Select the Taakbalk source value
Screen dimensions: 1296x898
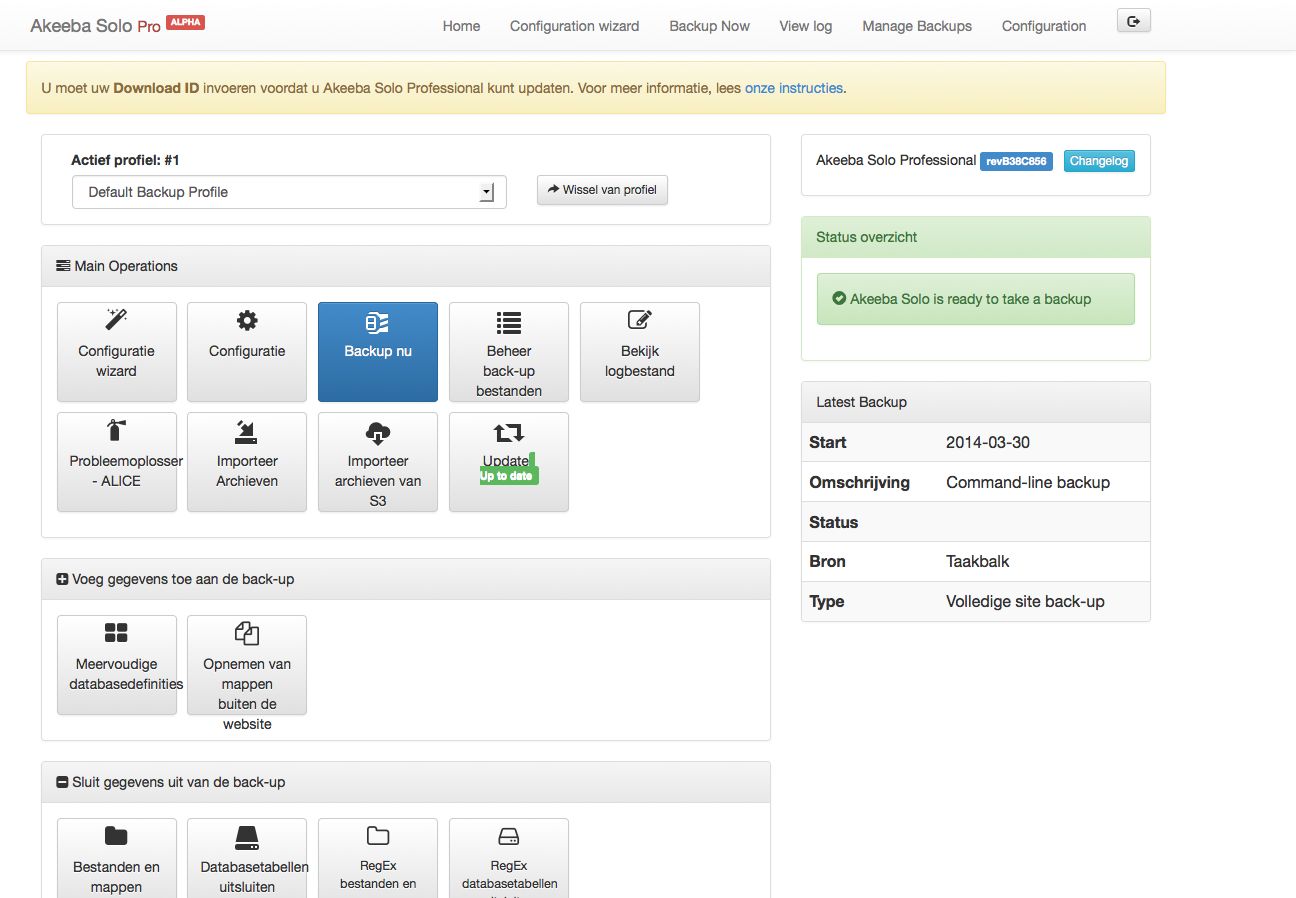click(x=978, y=561)
